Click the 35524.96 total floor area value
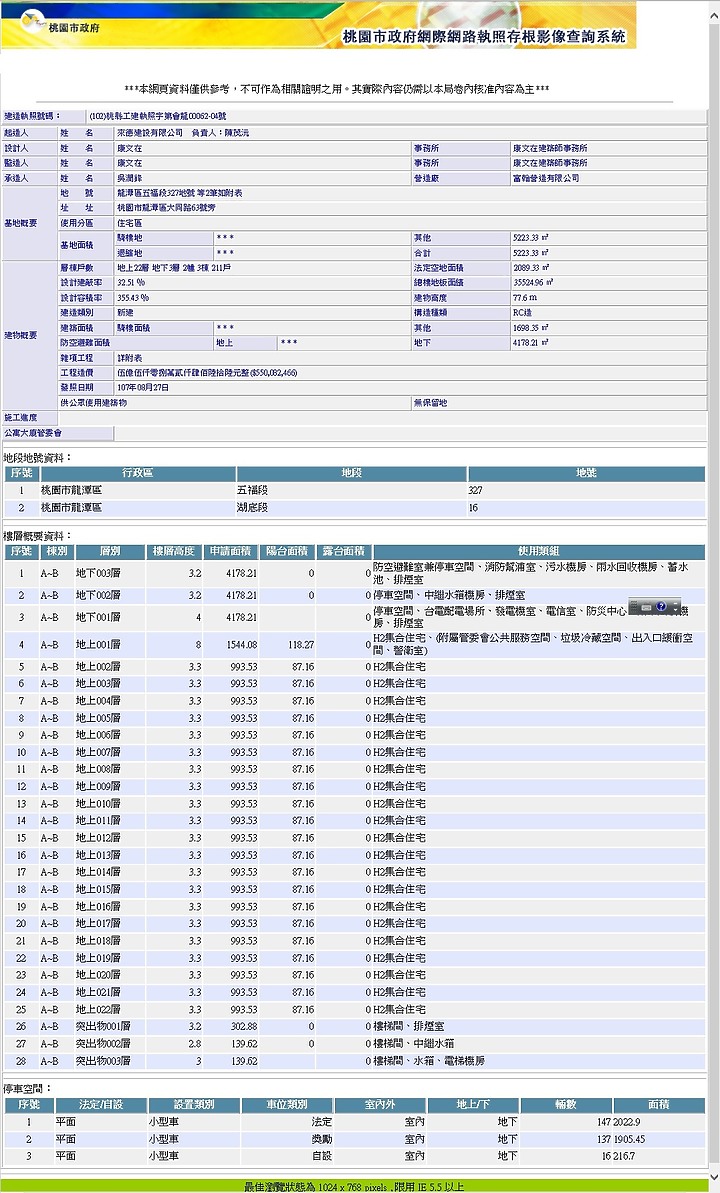This screenshot has height=1193, width=720. (533, 282)
